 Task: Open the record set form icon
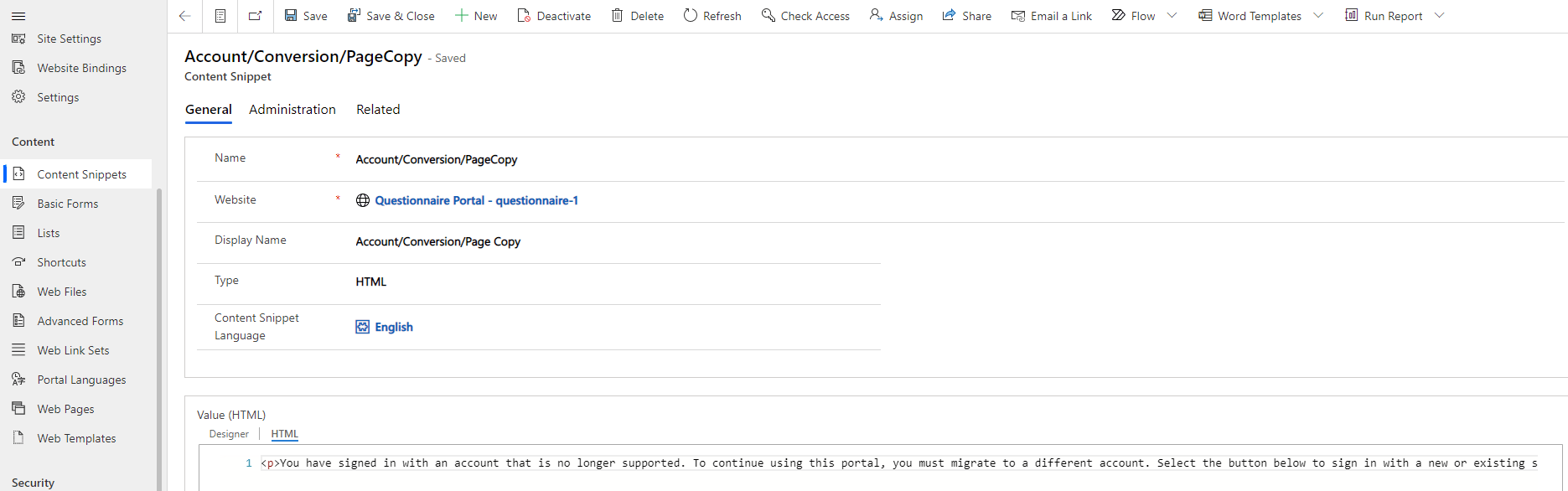[x=220, y=16]
